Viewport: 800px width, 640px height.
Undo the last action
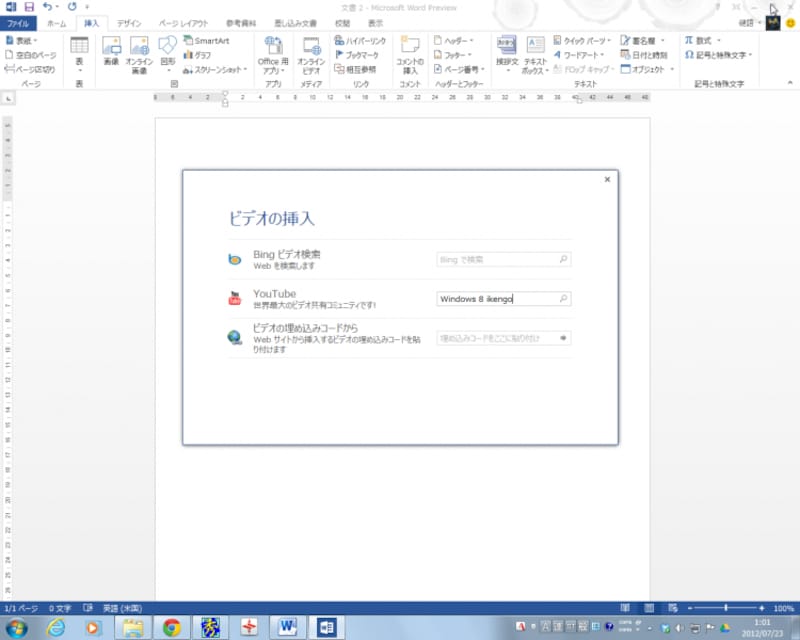click(47, 7)
